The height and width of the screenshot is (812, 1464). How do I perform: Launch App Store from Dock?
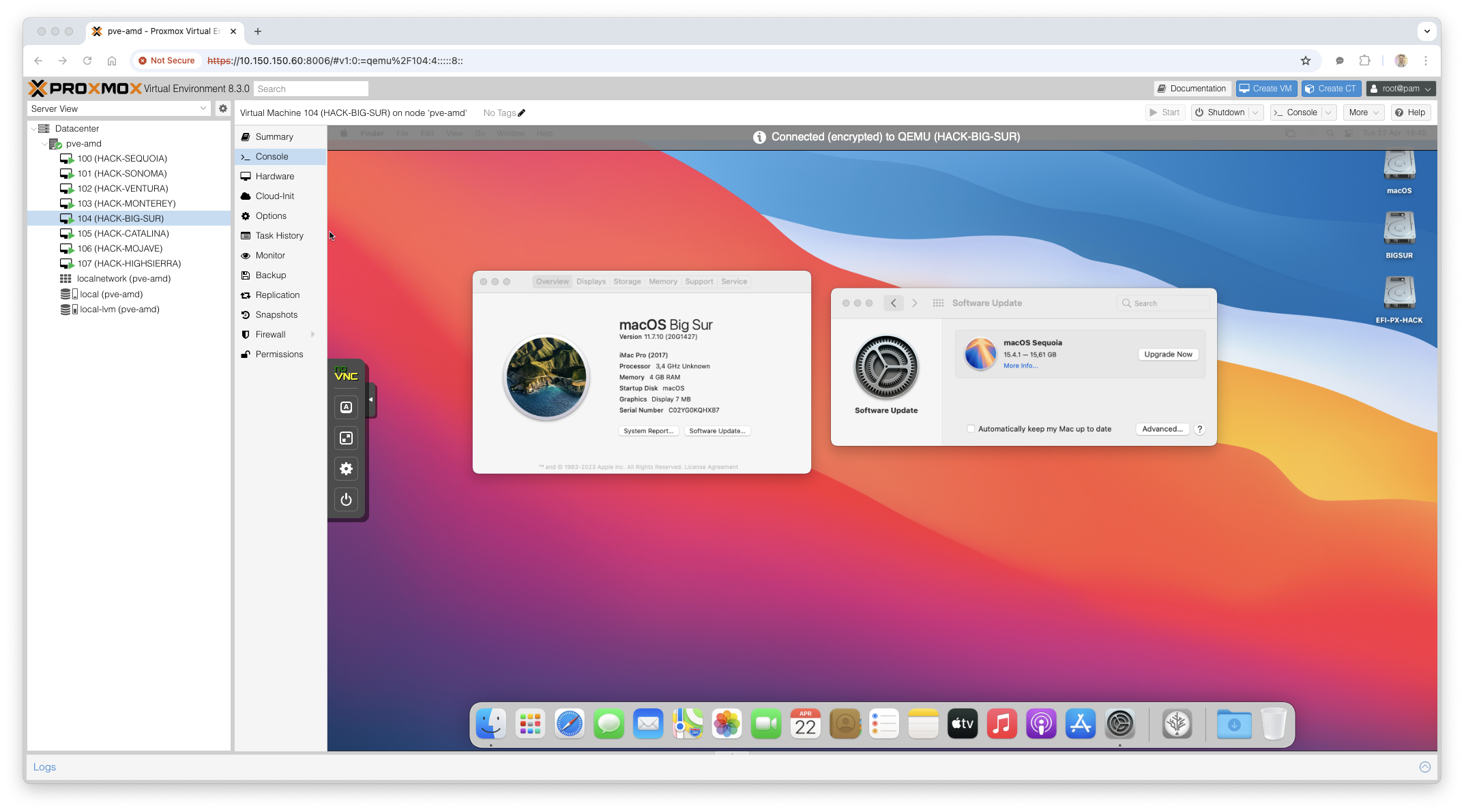tap(1080, 724)
